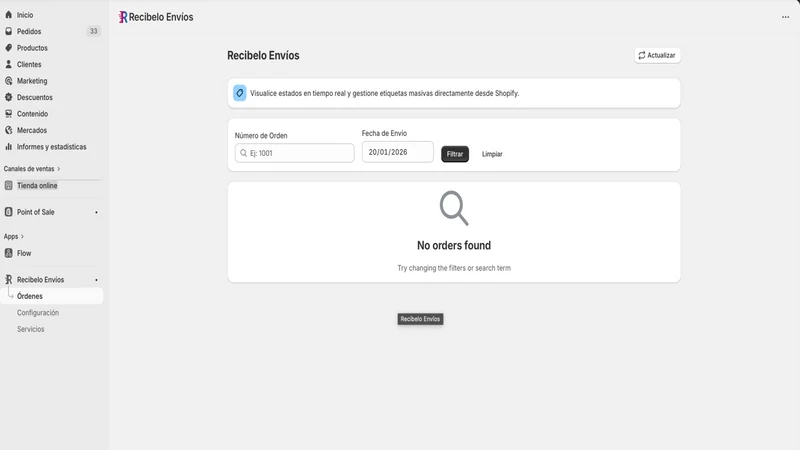Click the Pedidos inbox icon
The image size is (800, 450).
tap(9, 31)
